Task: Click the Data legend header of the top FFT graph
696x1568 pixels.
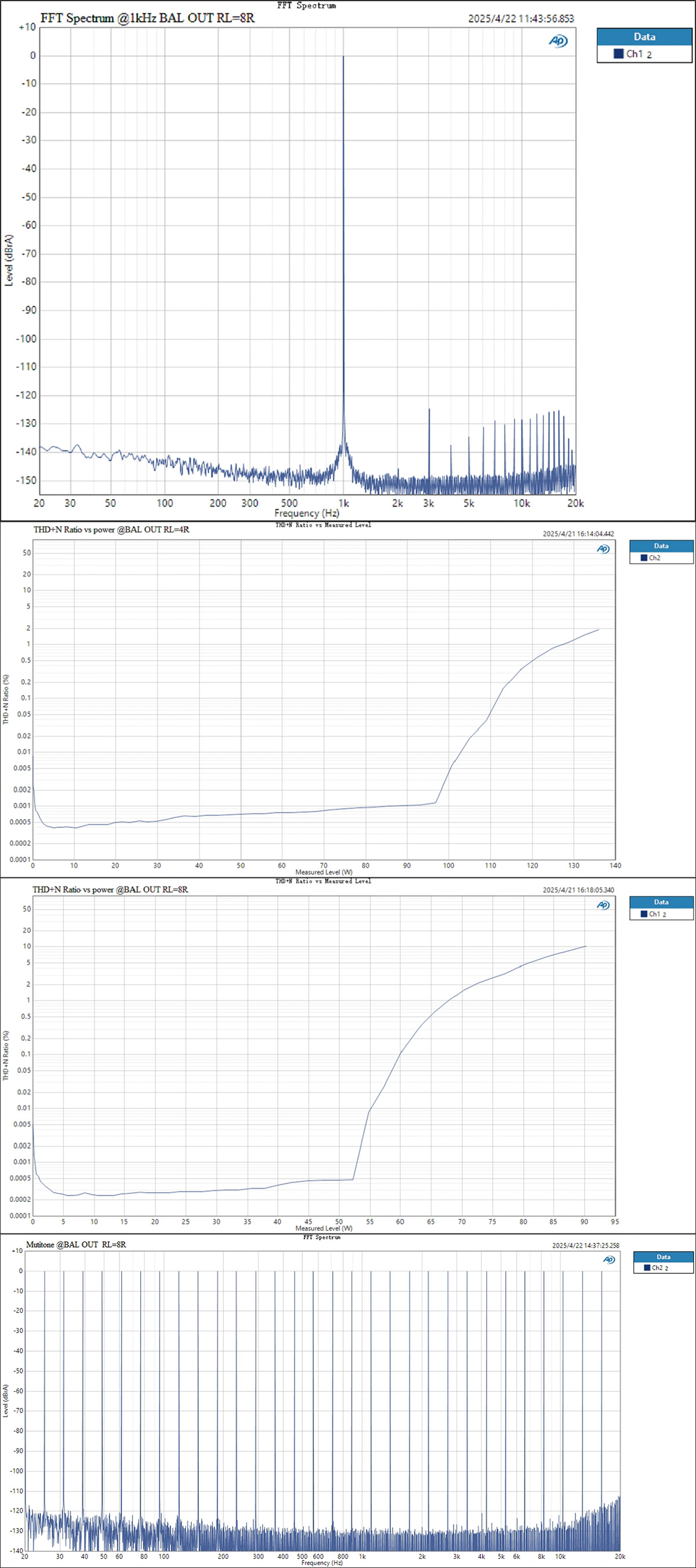Action: click(x=644, y=37)
